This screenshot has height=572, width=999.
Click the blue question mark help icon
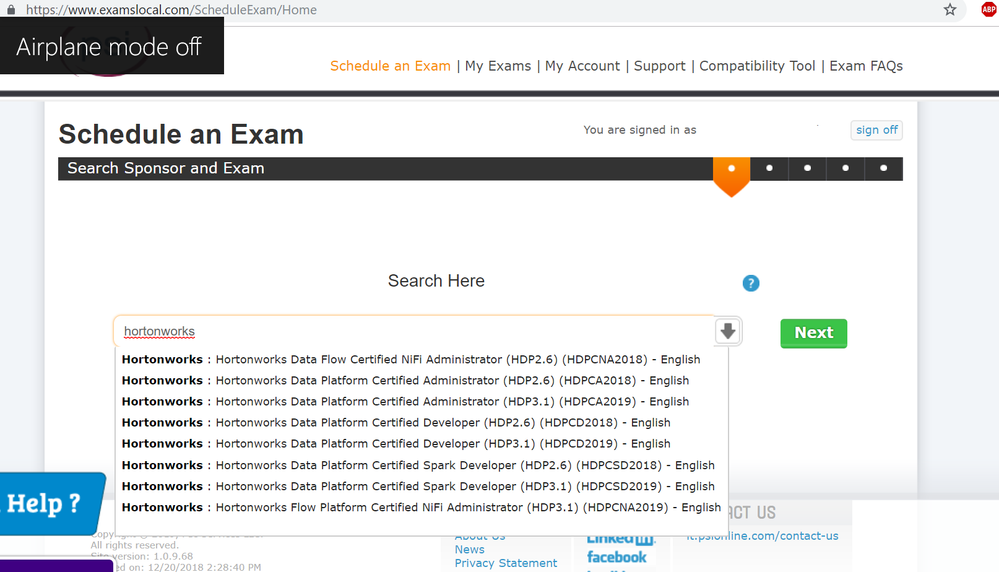[x=751, y=283]
